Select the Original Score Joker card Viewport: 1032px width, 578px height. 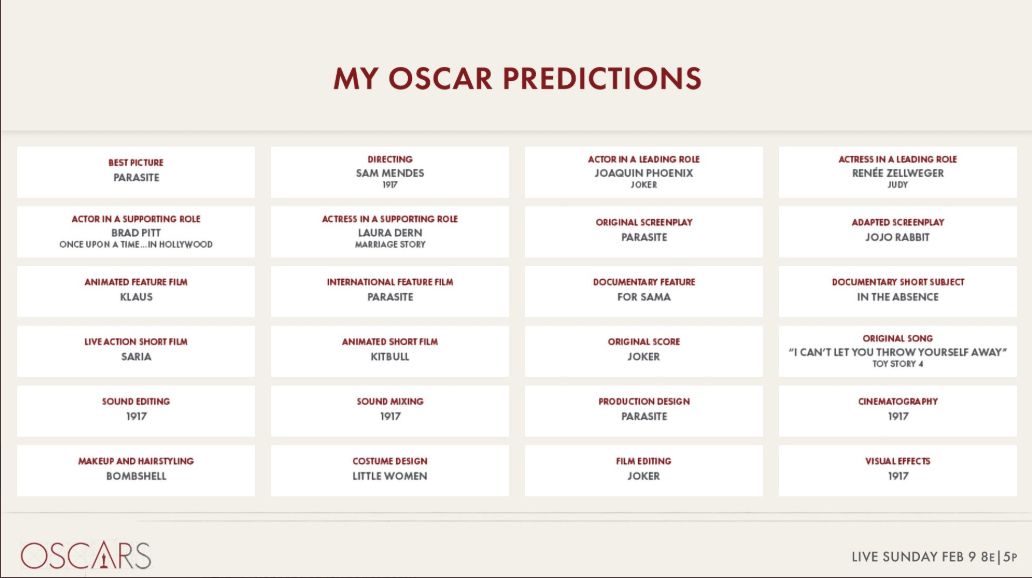click(x=644, y=350)
